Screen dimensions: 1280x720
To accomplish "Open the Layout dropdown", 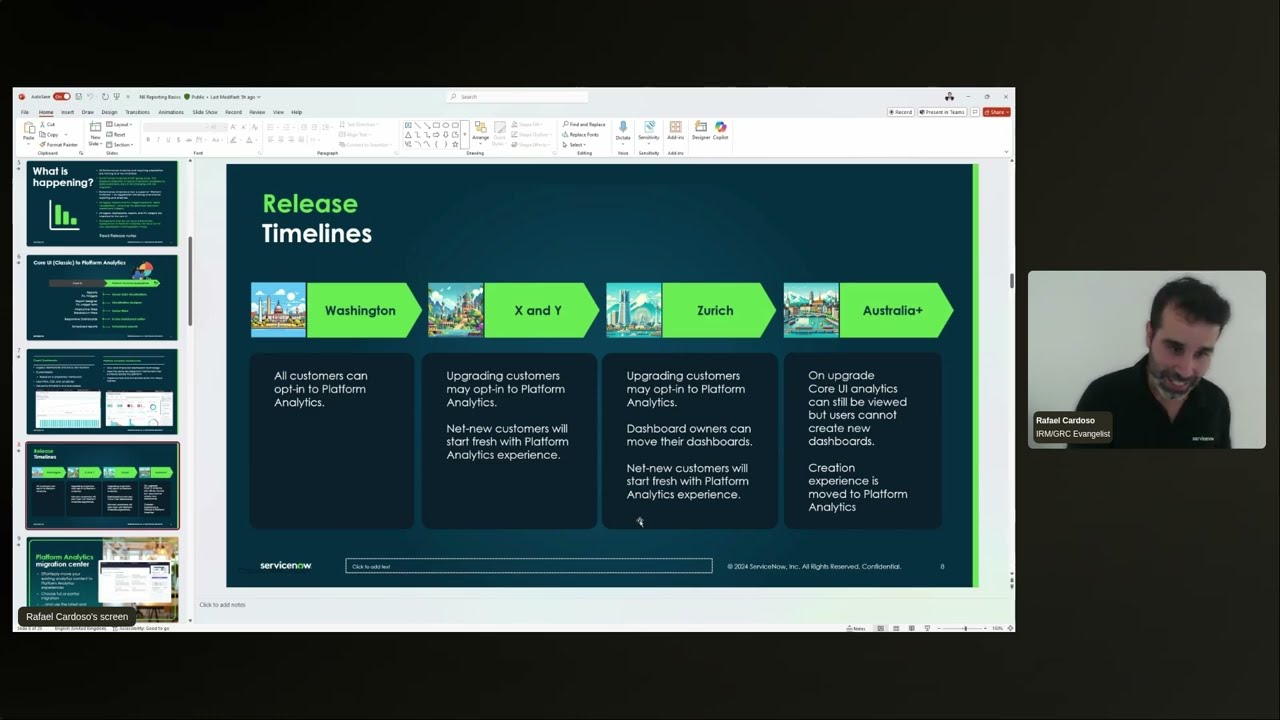I will tap(119, 125).
